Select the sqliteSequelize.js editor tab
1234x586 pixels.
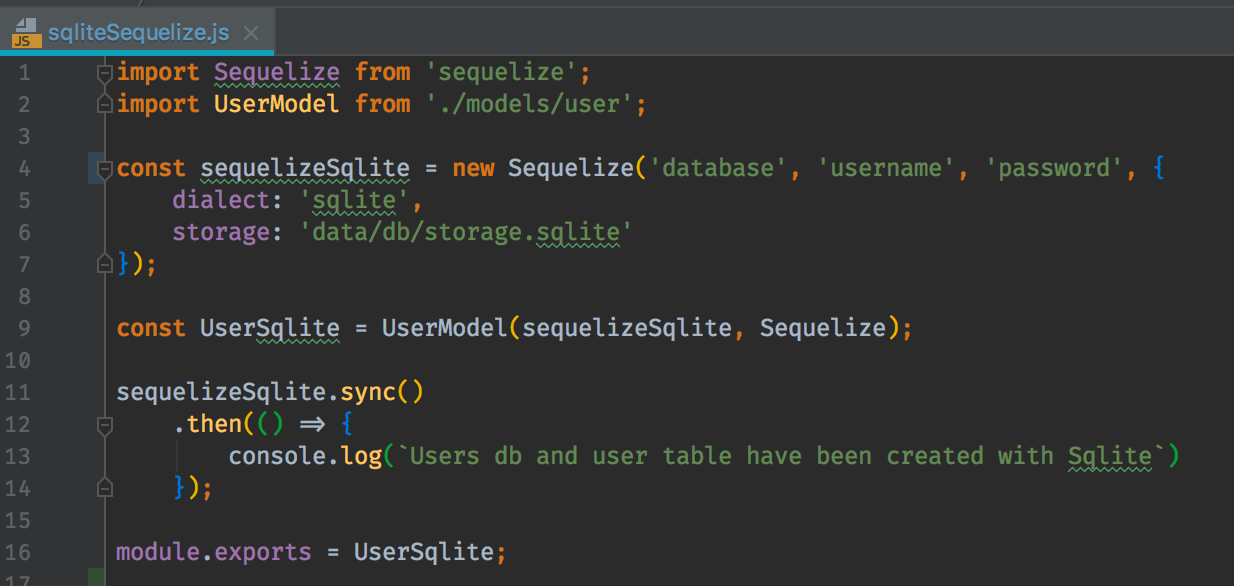click(136, 32)
